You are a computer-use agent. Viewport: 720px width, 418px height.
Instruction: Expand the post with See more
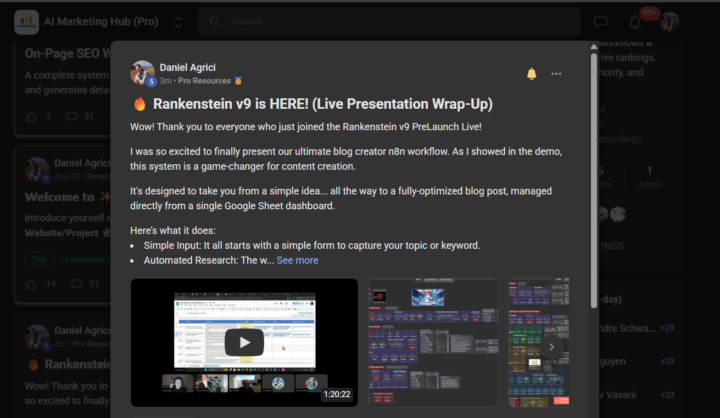297,260
